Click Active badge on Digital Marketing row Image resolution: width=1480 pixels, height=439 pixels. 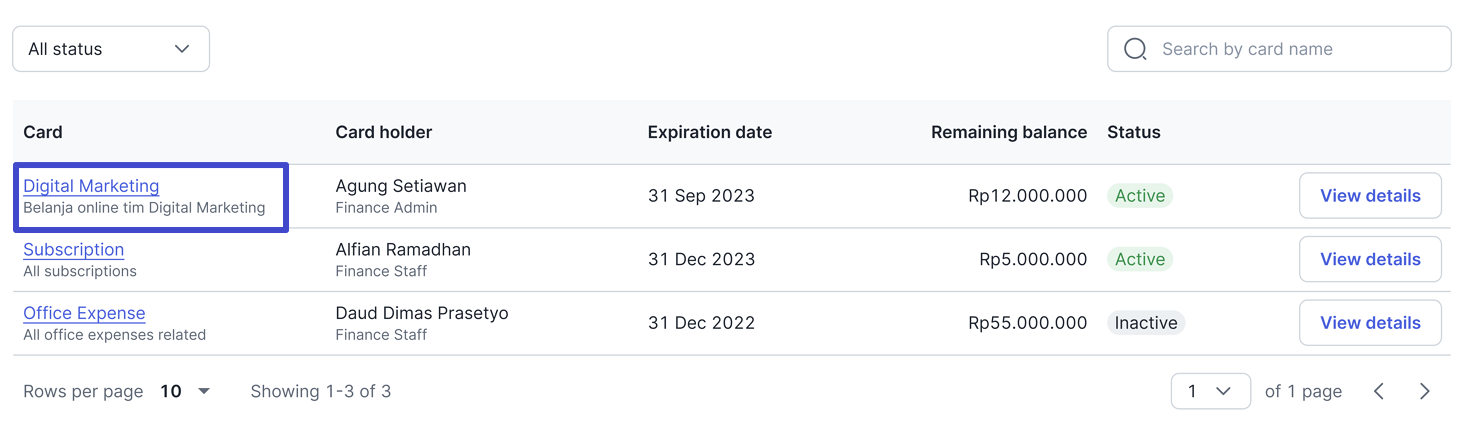1140,196
